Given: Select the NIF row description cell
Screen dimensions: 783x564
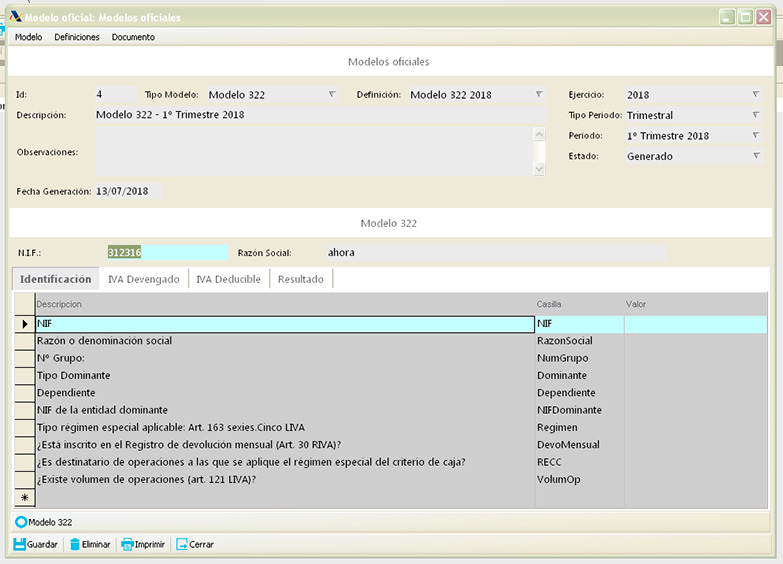Looking at the screenshot, I should pyautogui.click(x=285, y=324).
